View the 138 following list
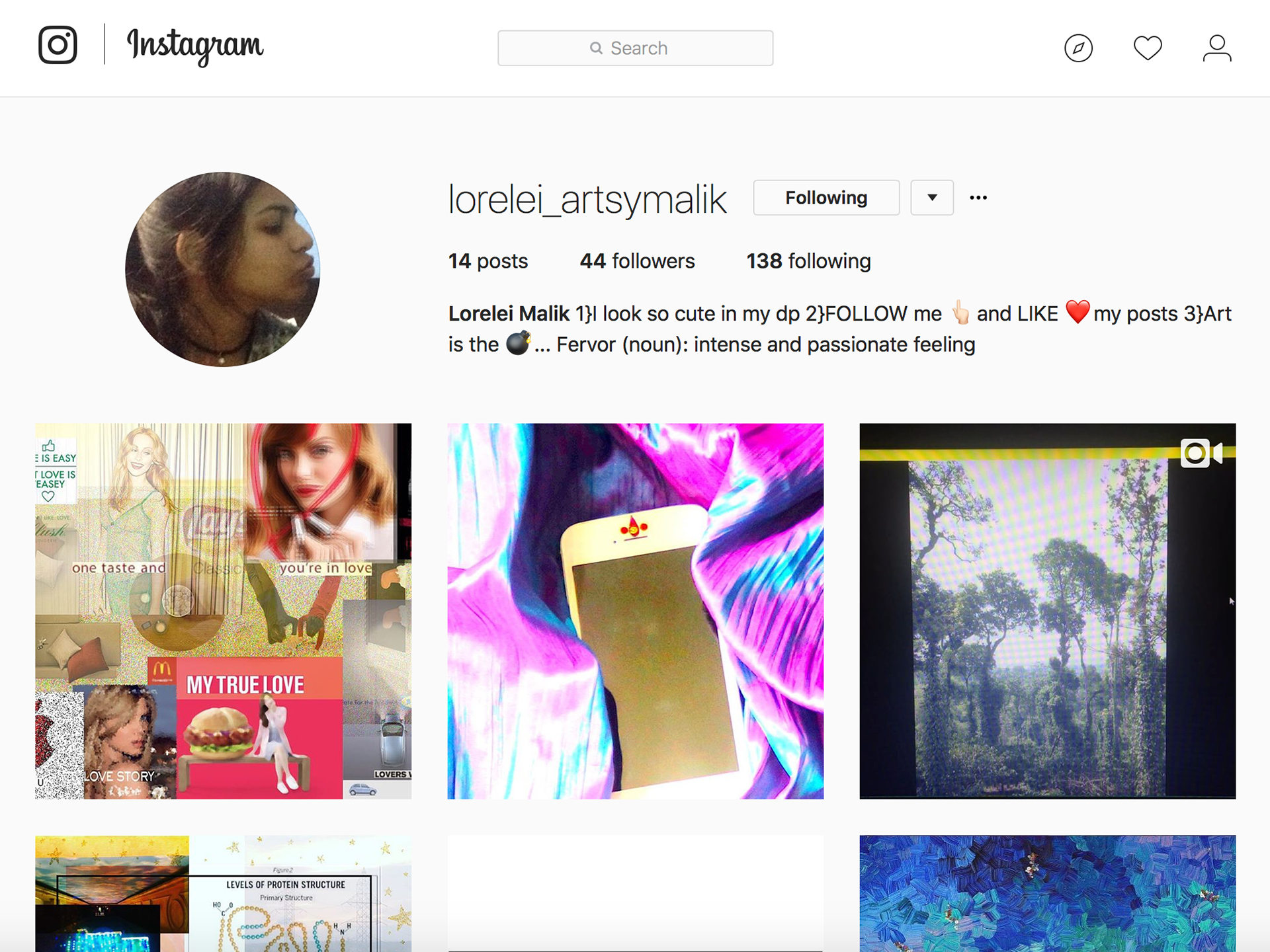 [808, 261]
